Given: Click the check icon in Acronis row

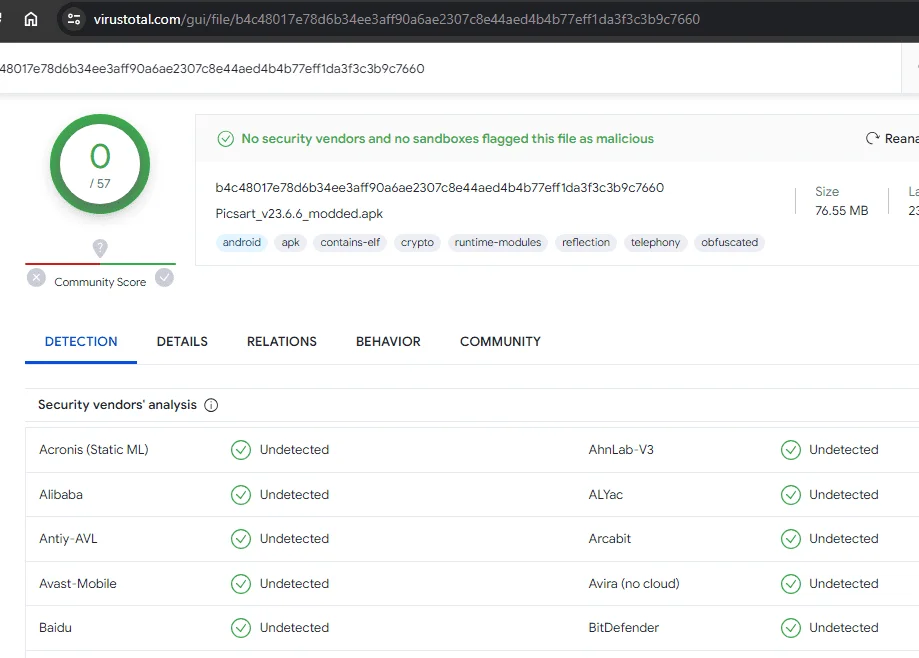Looking at the screenshot, I should tap(240, 450).
